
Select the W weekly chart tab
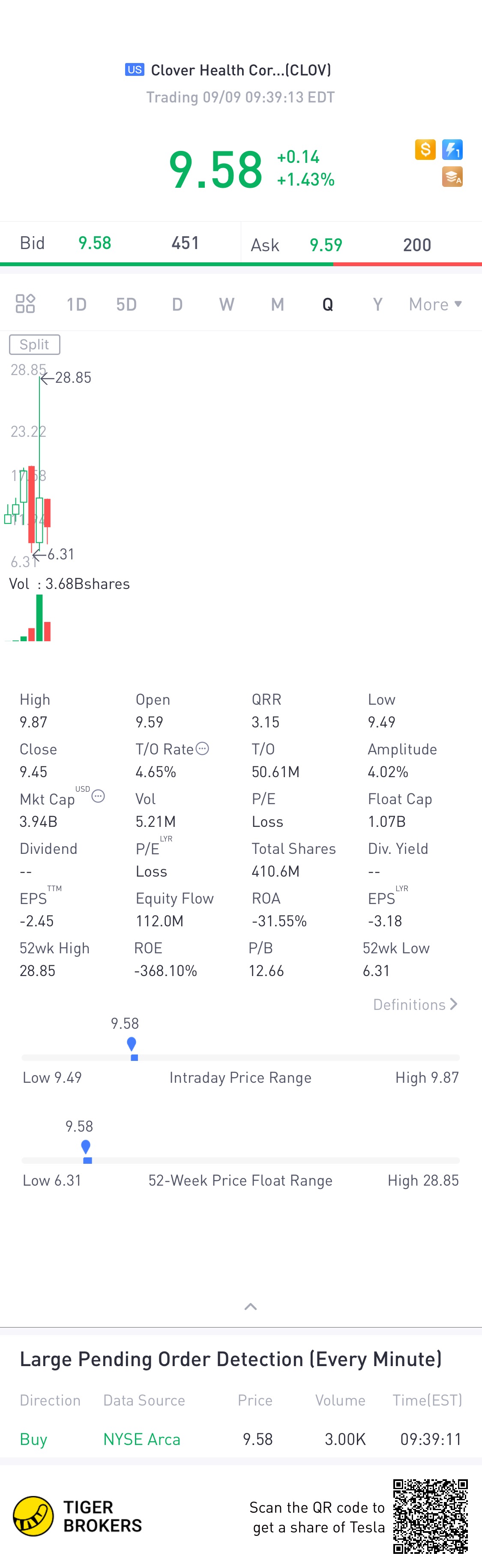pyautogui.click(x=226, y=304)
